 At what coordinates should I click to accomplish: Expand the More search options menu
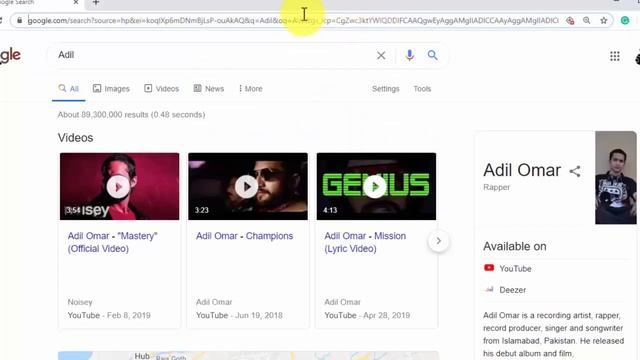251,89
